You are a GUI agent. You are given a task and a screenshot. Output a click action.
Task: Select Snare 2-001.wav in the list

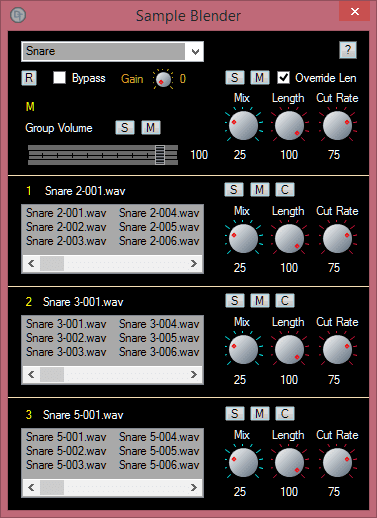point(66,213)
